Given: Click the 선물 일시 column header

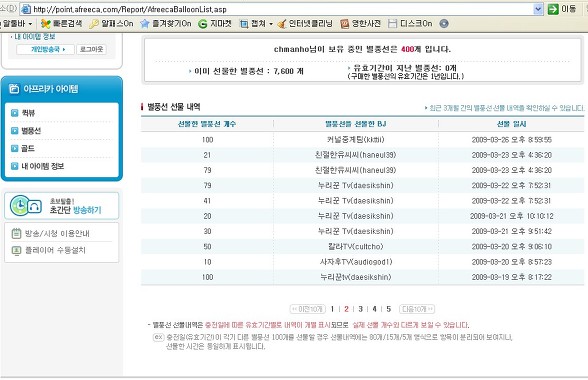Looking at the screenshot, I should (512, 124).
